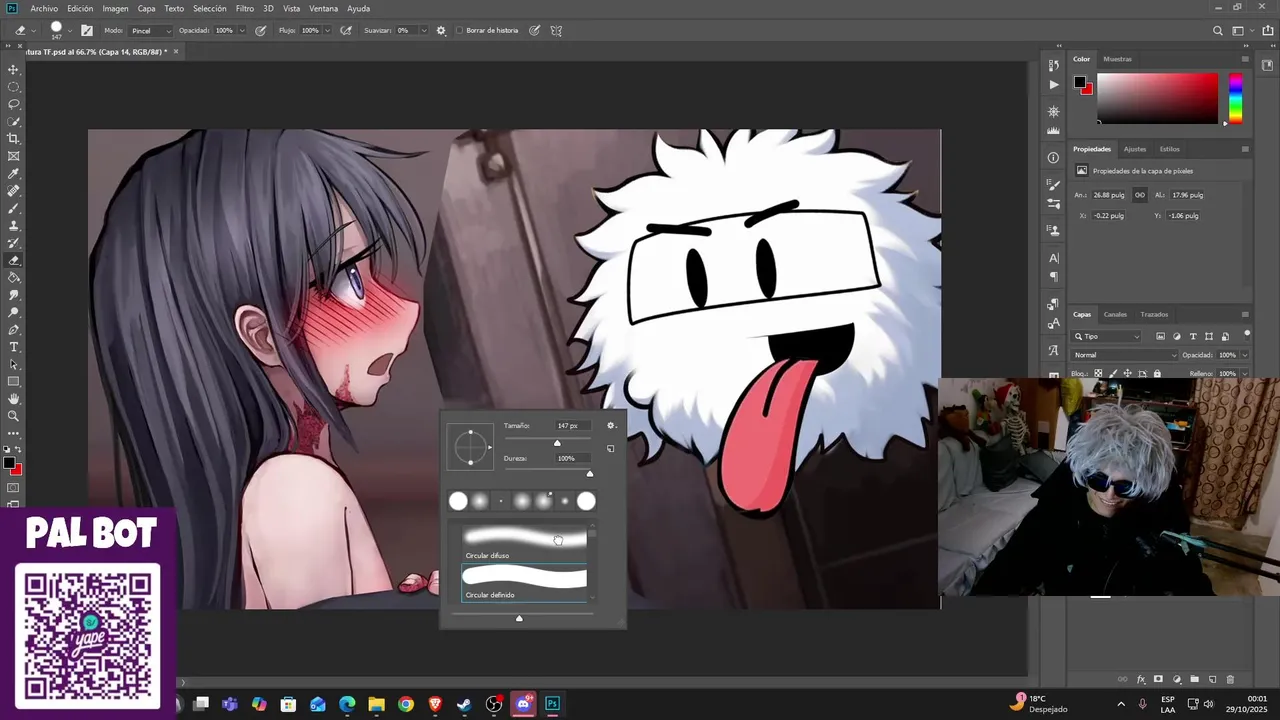Image resolution: width=1280 pixels, height=720 pixels.
Task: Toggle layer filtering switch on
Action: point(1247,334)
